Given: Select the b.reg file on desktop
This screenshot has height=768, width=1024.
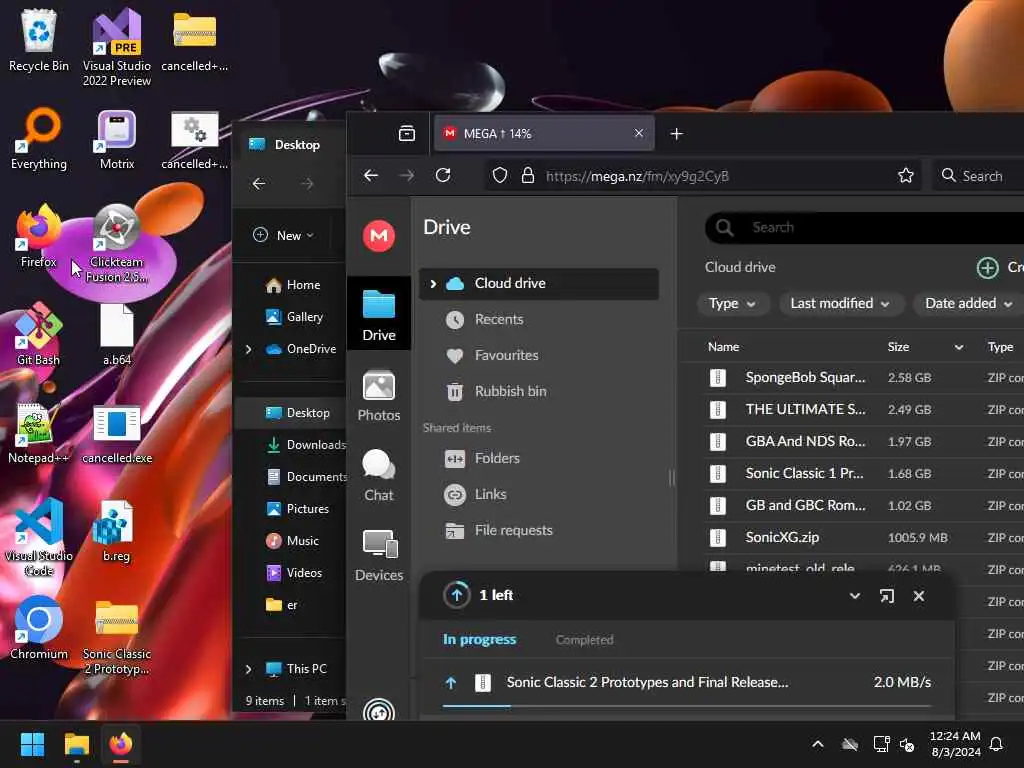Looking at the screenshot, I should coord(116,530).
